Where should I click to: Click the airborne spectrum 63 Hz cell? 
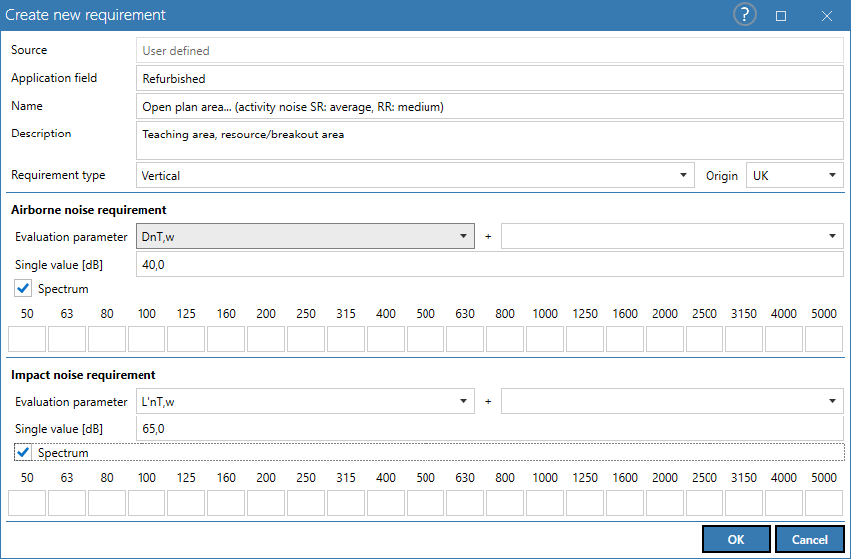[x=67, y=339]
